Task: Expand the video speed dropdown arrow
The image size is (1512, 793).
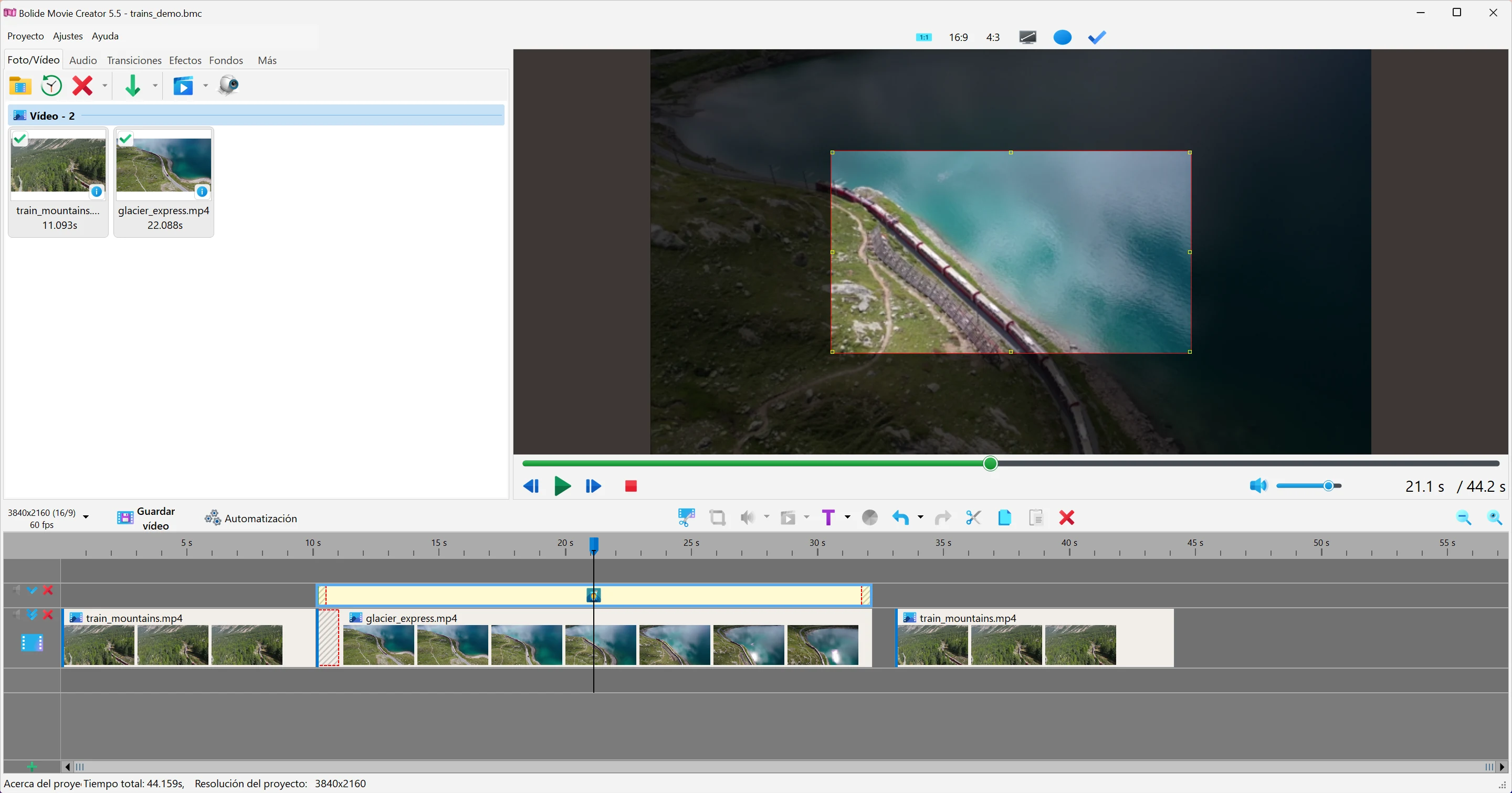Action: (806, 517)
